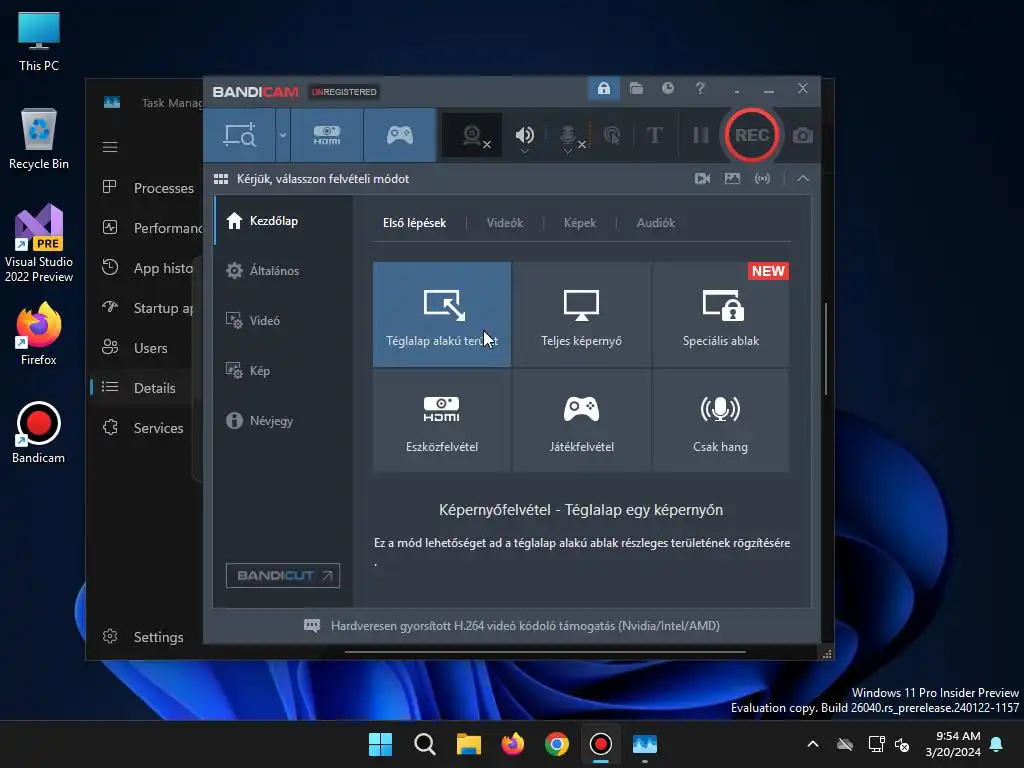Screen dimensions: 1024x768
Task: Switch to the Audiók tab
Action: pos(656,223)
